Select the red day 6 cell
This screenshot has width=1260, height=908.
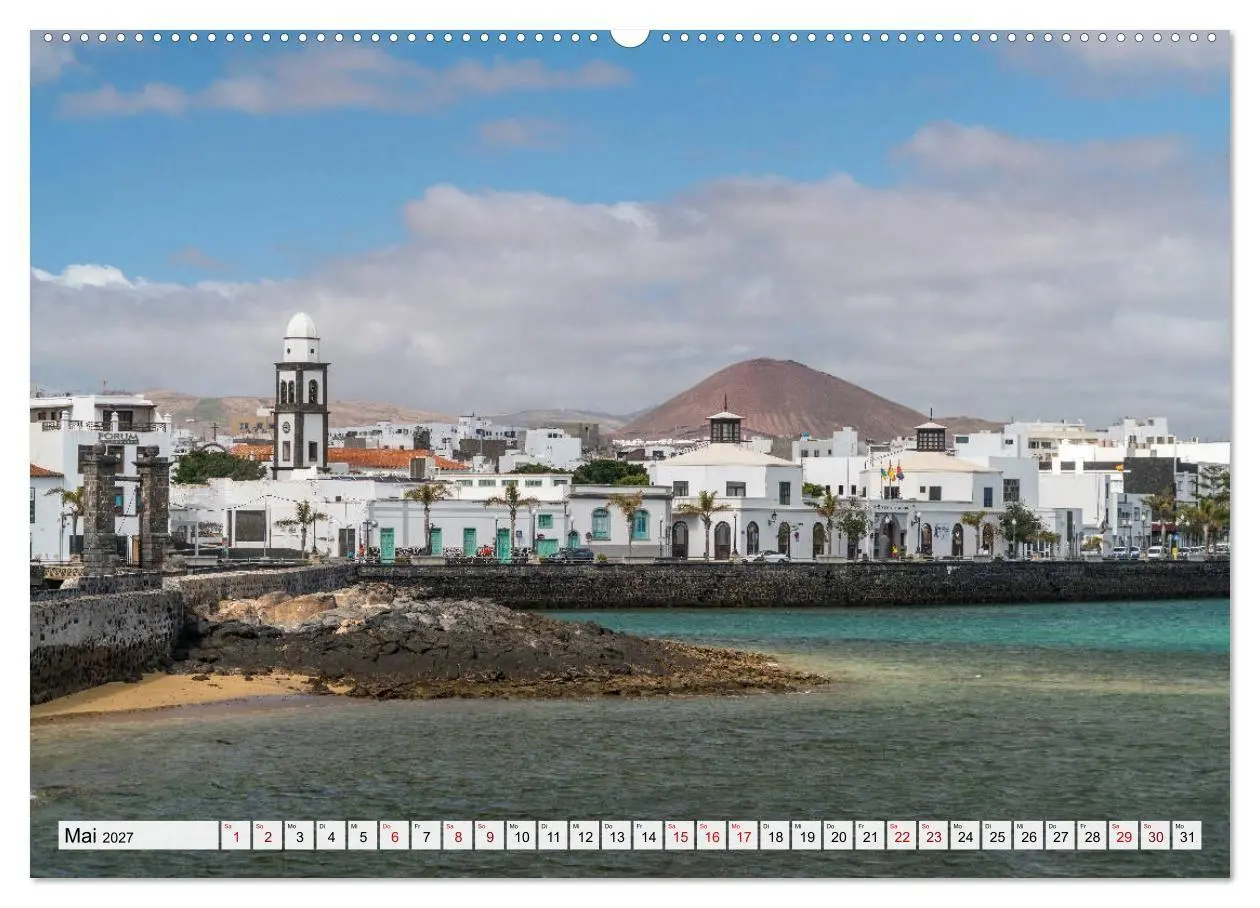(x=394, y=836)
